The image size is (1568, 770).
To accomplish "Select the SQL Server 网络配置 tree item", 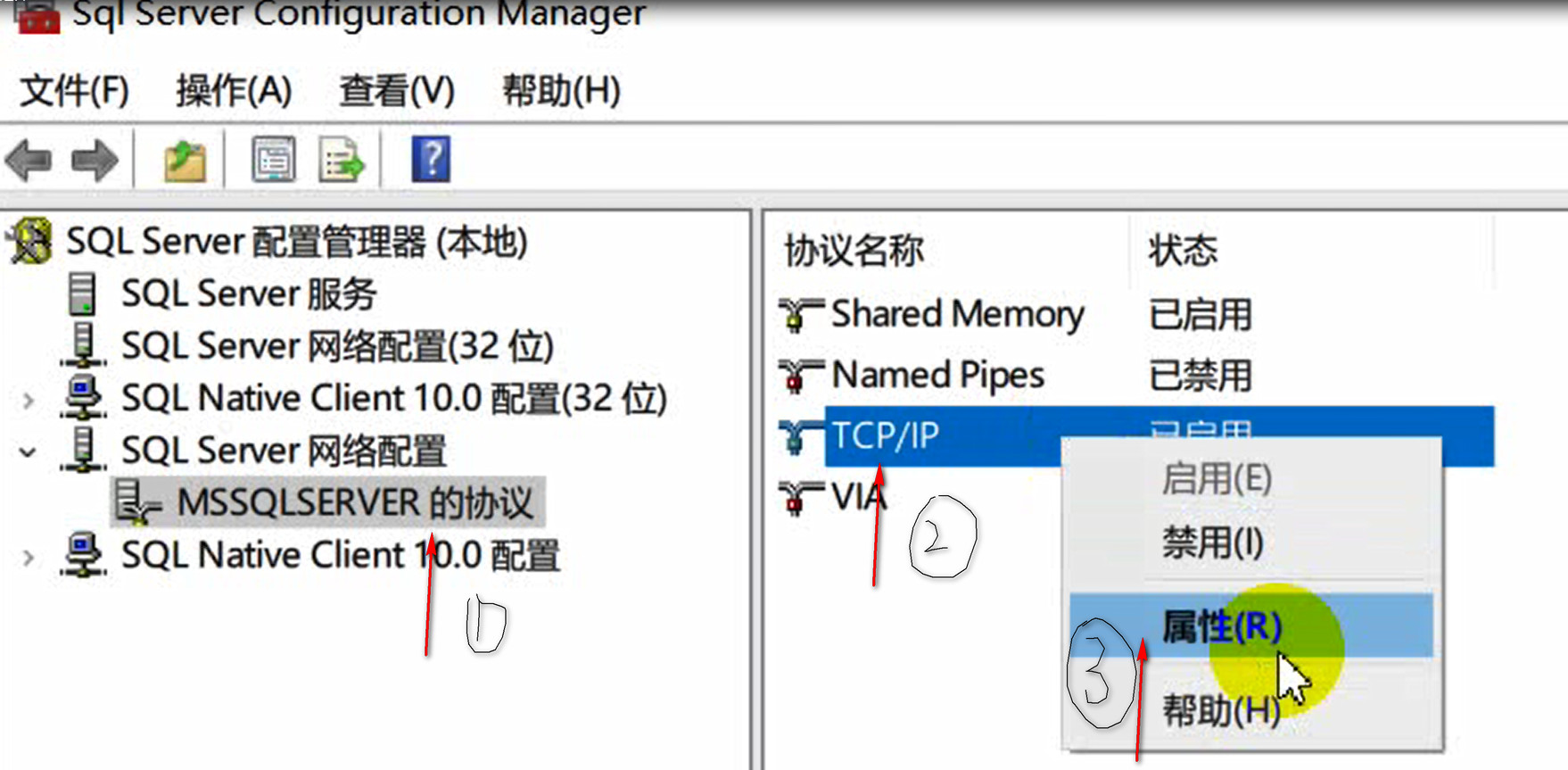I will [284, 451].
